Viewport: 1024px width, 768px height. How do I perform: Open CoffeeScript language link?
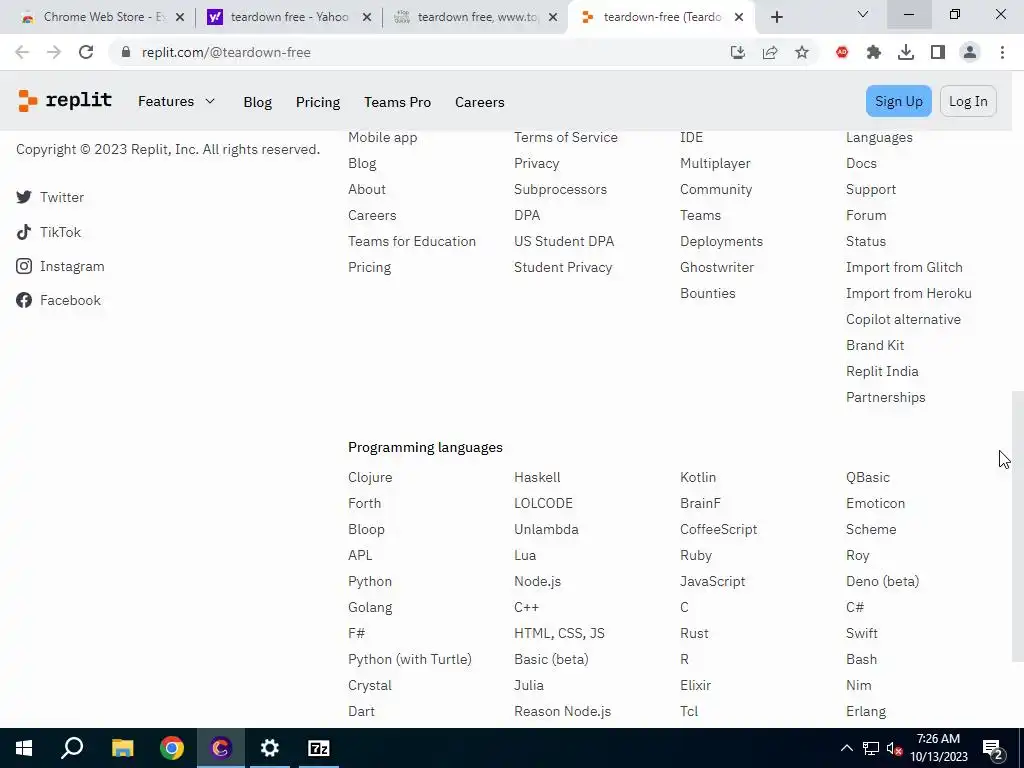(x=718, y=529)
